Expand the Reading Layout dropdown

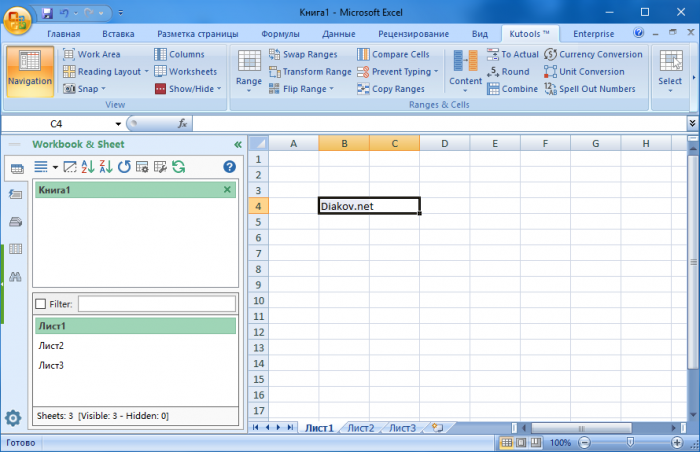click(x=146, y=72)
